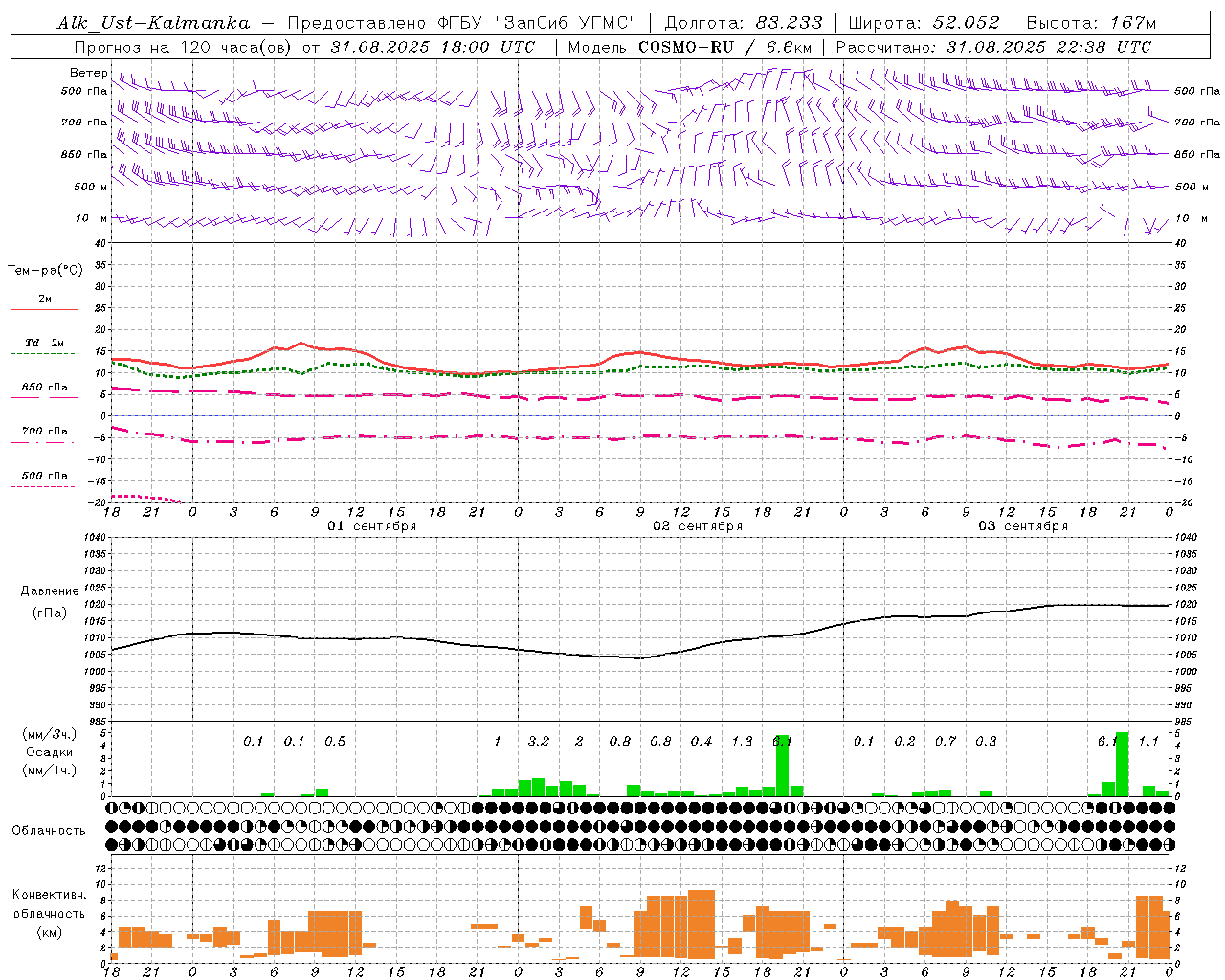The width and height of the screenshot is (1225, 980).
Task: Select the '0.4' precipitation total value
Action: (x=702, y=741)
